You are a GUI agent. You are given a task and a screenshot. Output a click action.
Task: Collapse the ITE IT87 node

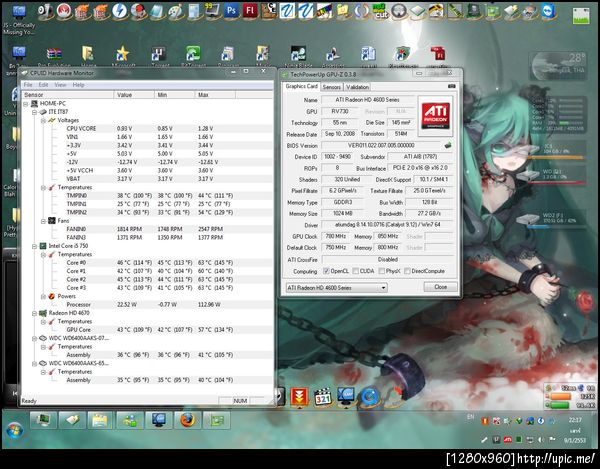click(x=34, y=112)
